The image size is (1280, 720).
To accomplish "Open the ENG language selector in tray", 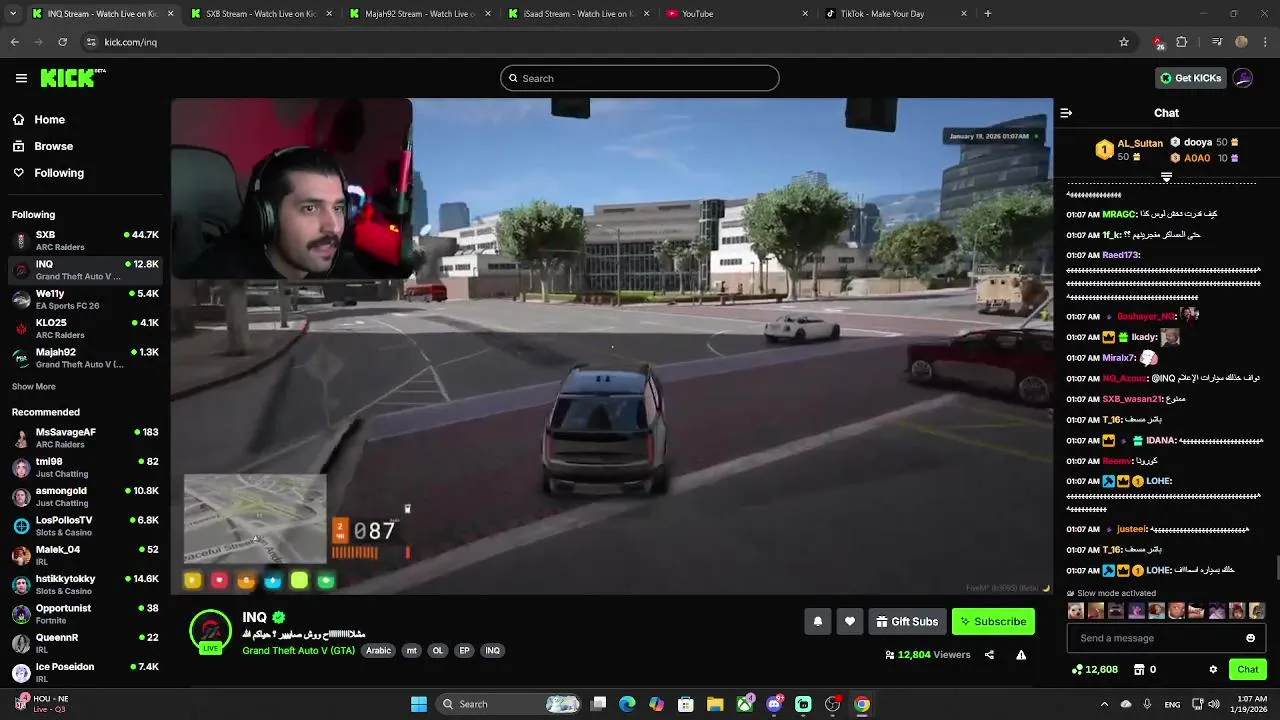I will 1172,704.
